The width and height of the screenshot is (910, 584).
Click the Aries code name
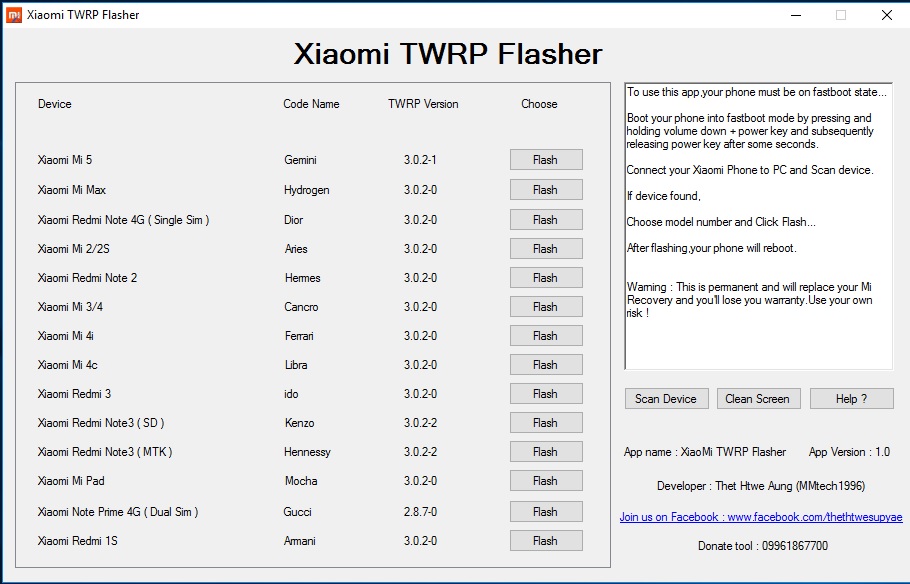click(x=296, y=249)
